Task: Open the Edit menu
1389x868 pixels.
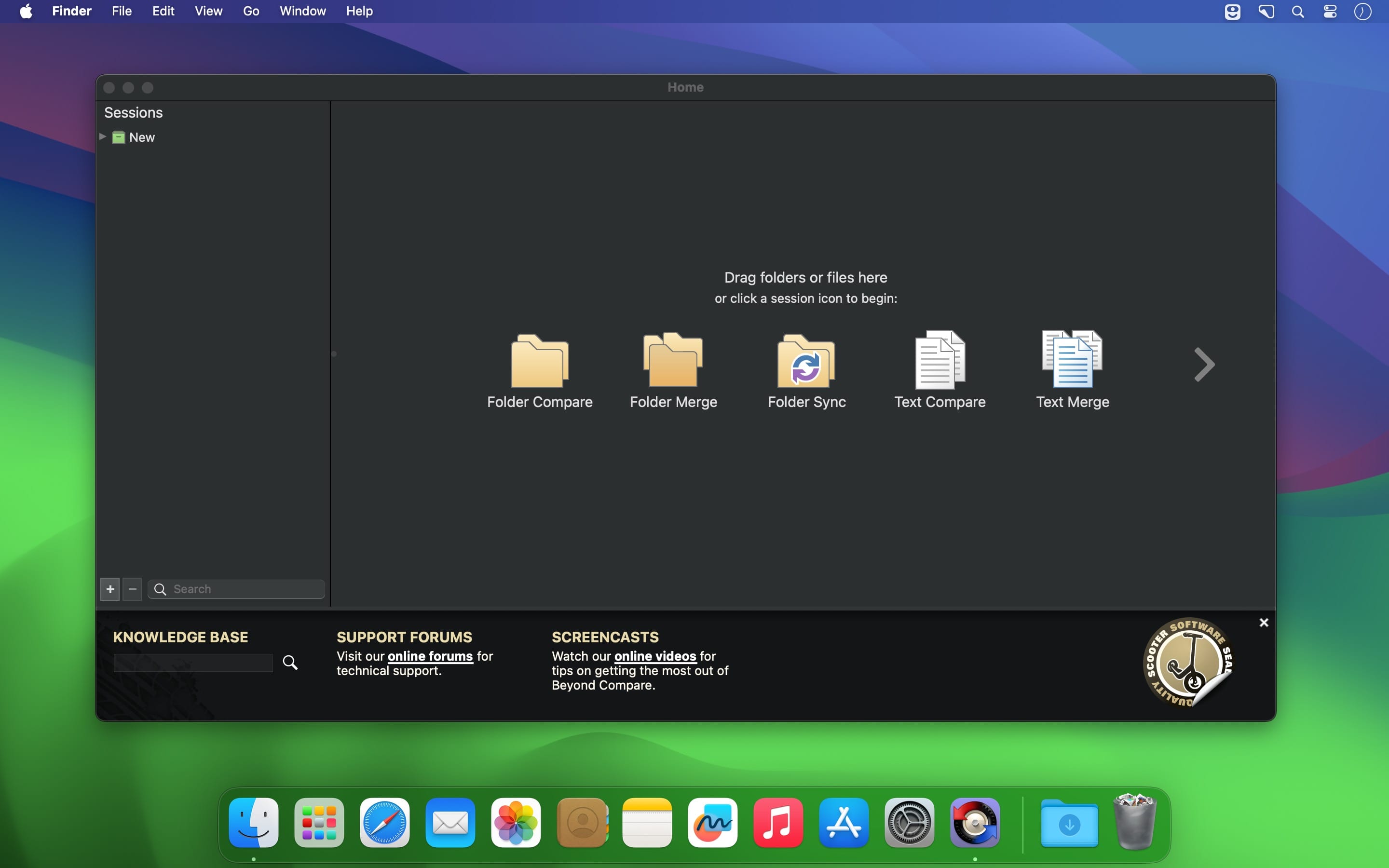Action: (163, 12)
